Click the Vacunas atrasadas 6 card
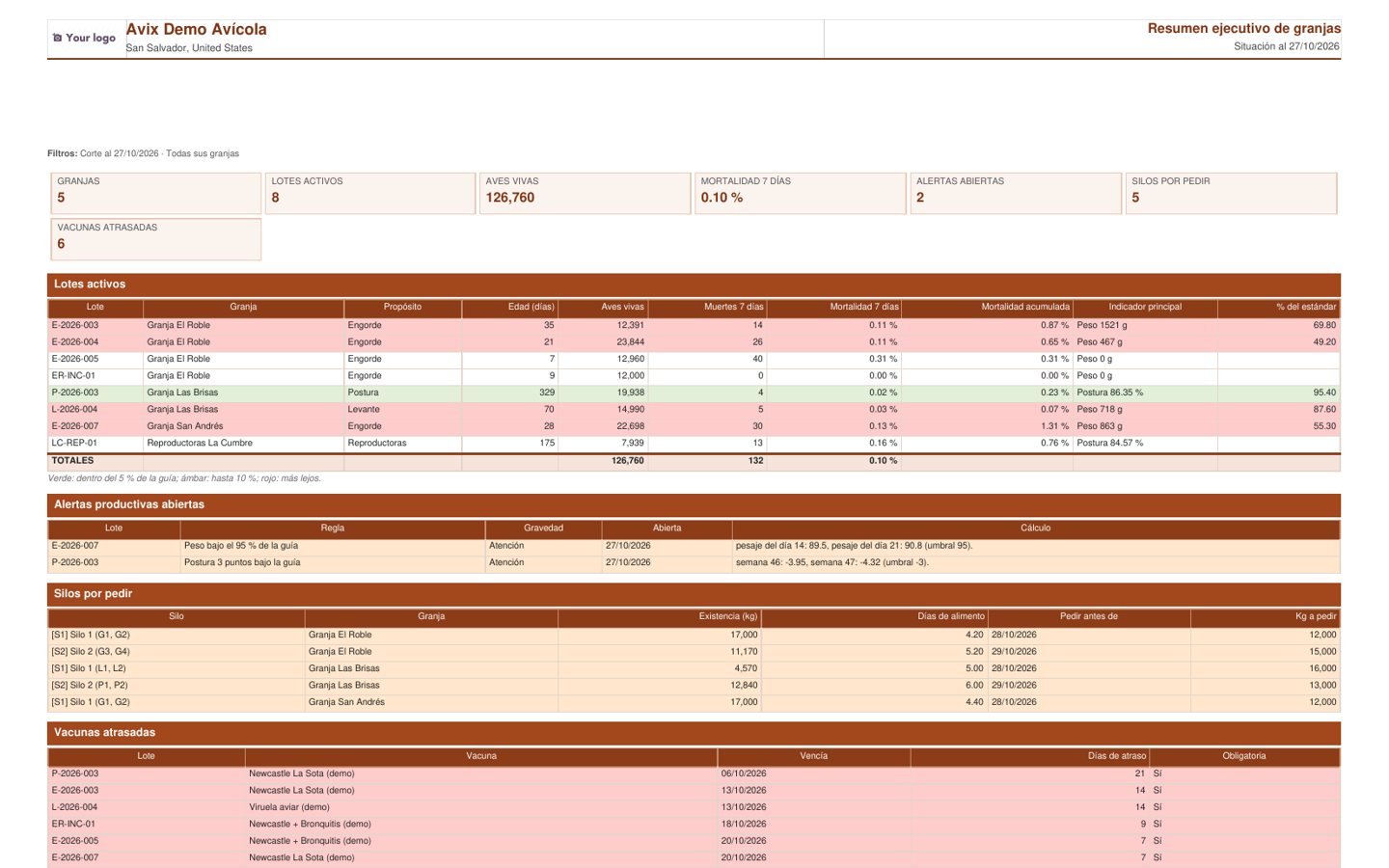This screenshot has width=1389, height=868. (x=155, y=239)
